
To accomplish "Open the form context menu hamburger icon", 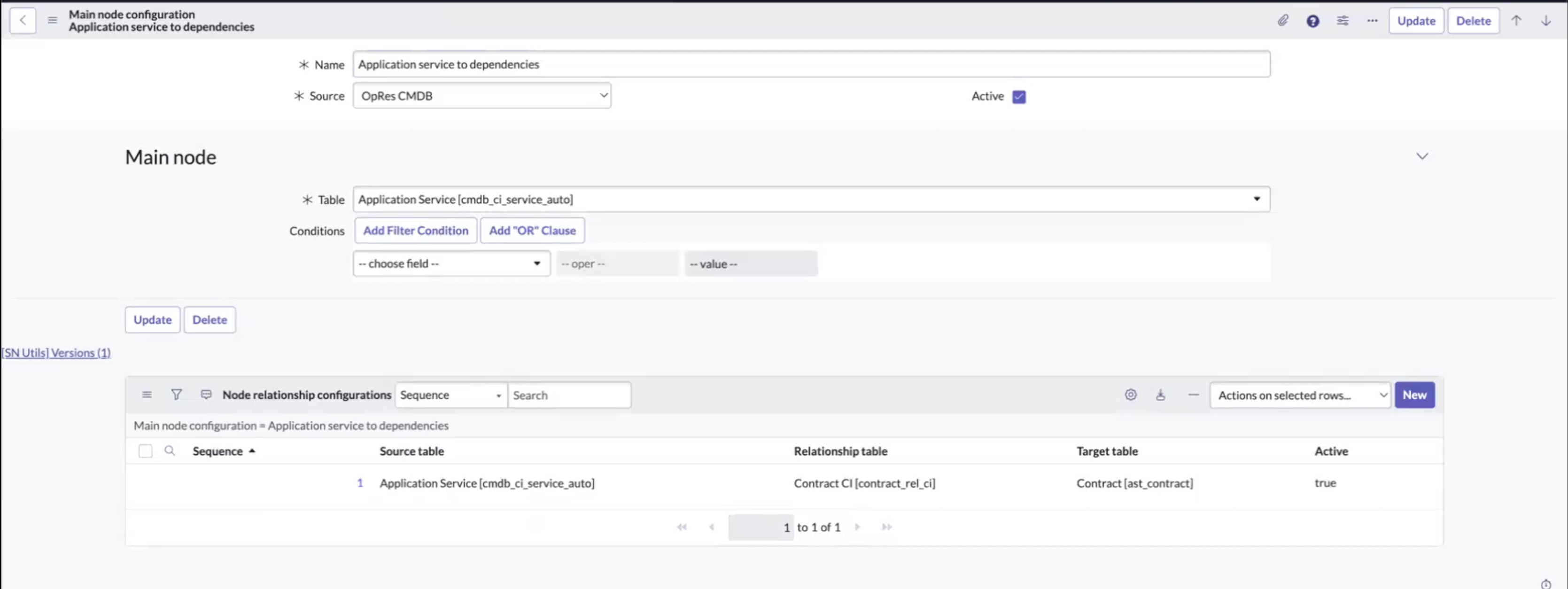I will click(x=52, y=20).
